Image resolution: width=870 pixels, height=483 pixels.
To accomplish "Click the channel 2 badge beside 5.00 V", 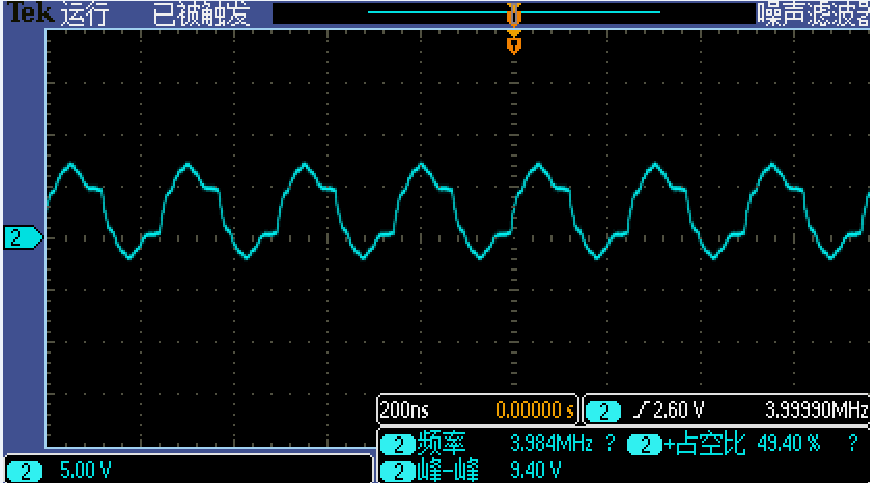I will click(x=24, y=472).
